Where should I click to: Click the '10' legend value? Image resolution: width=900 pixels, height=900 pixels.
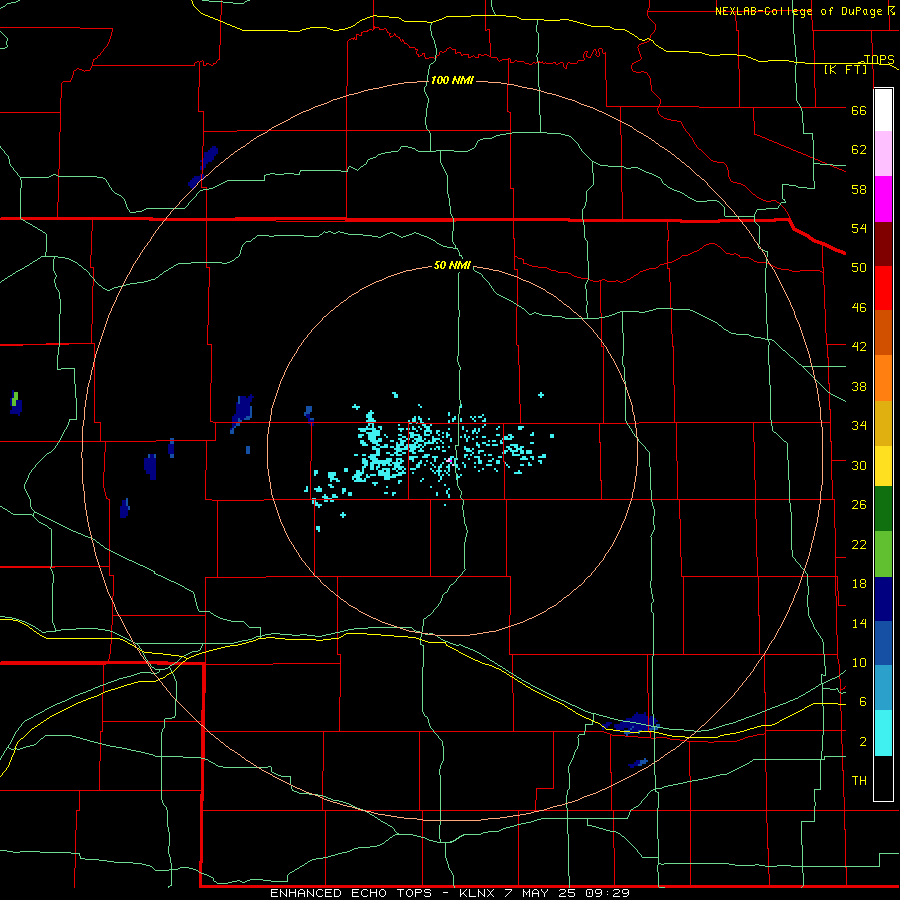pyautogui.click(x=859, y=663)
